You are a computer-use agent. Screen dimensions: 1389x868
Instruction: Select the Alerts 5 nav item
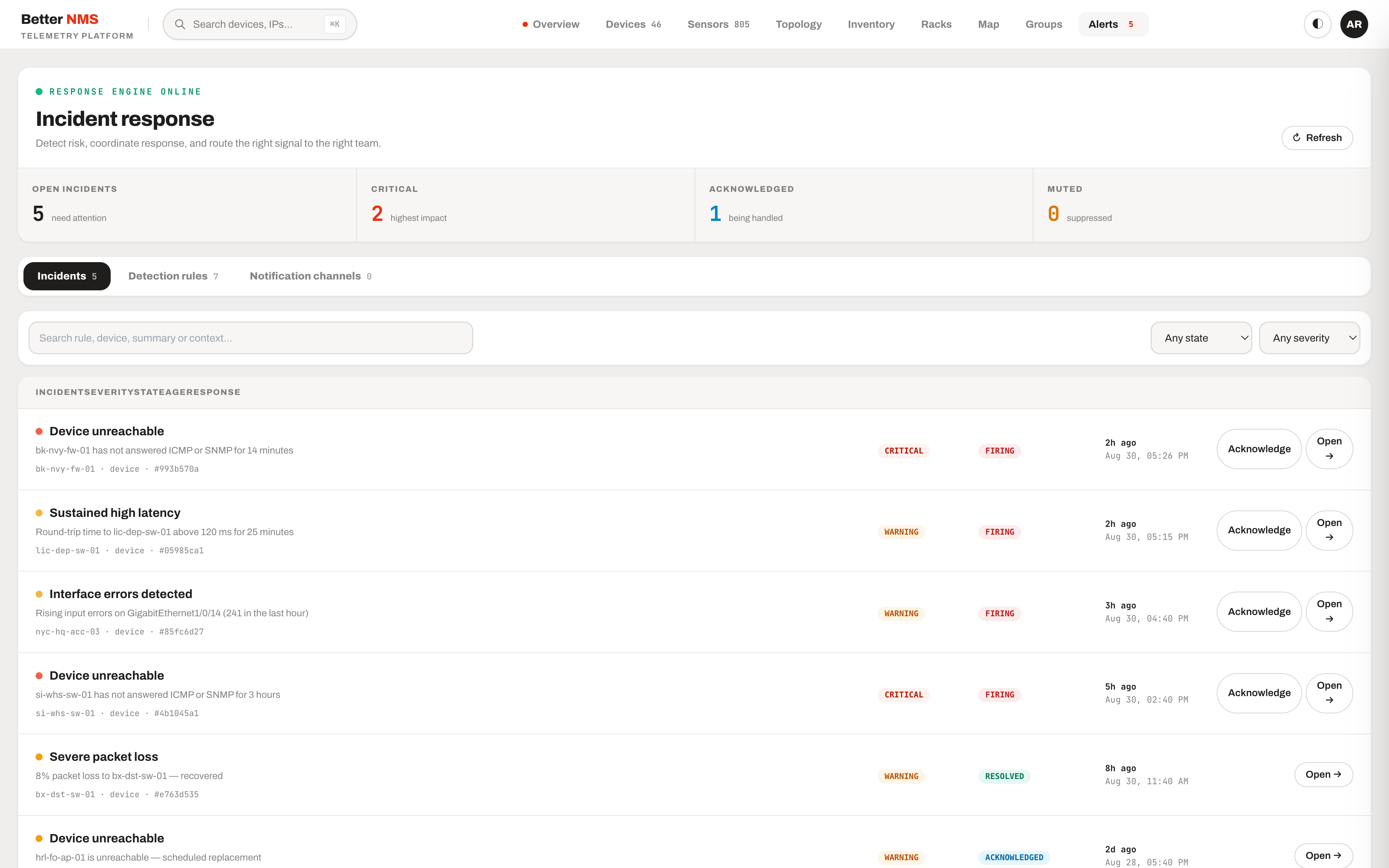click(x=1113, y=24)
